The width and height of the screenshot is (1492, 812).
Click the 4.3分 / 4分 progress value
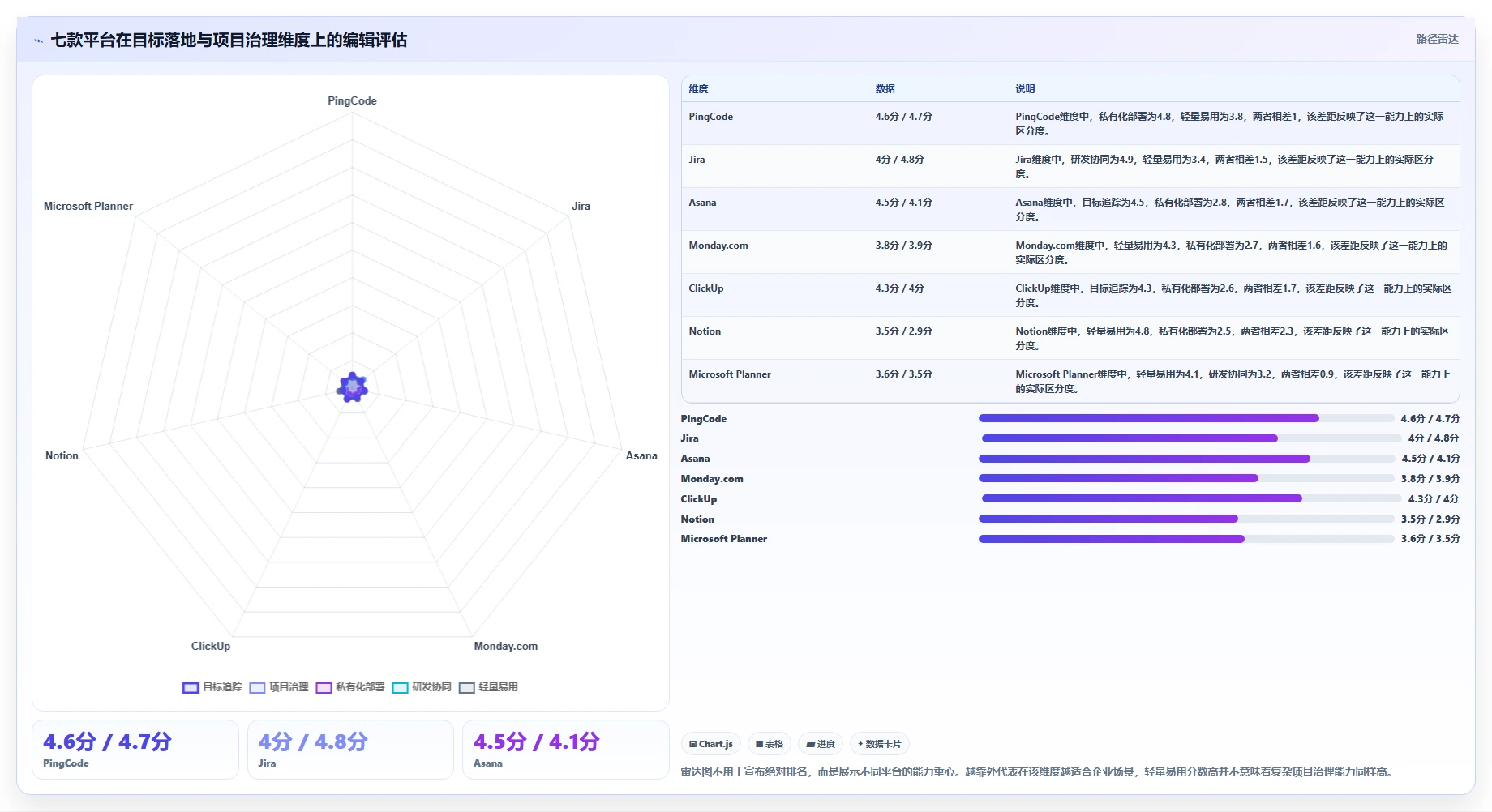click(x=1433, y=499)
